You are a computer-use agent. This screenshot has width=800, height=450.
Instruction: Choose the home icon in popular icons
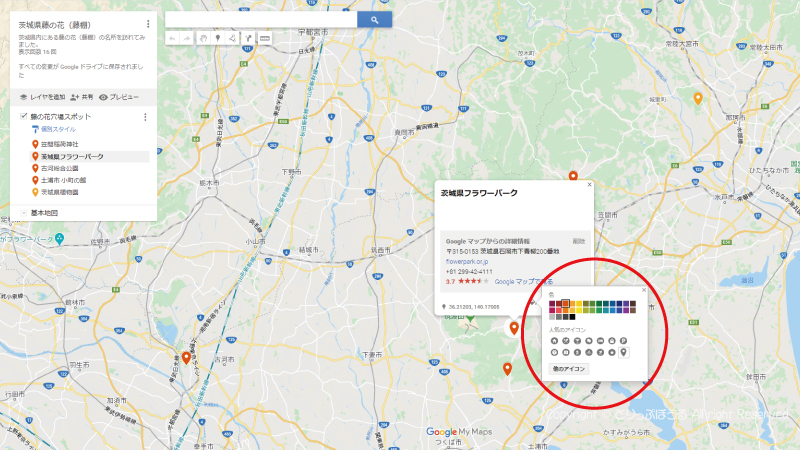coord(555,341)
